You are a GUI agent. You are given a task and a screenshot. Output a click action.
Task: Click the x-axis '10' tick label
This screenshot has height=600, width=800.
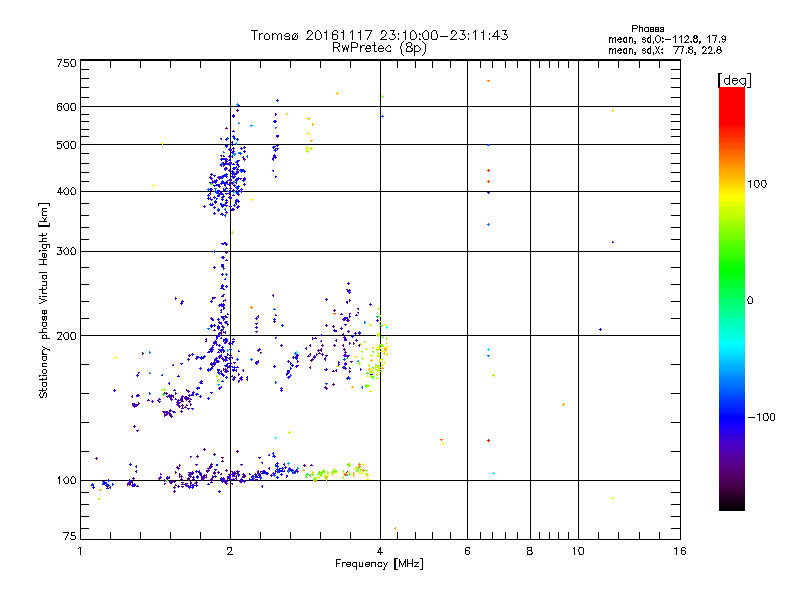[x=578, y=551]
